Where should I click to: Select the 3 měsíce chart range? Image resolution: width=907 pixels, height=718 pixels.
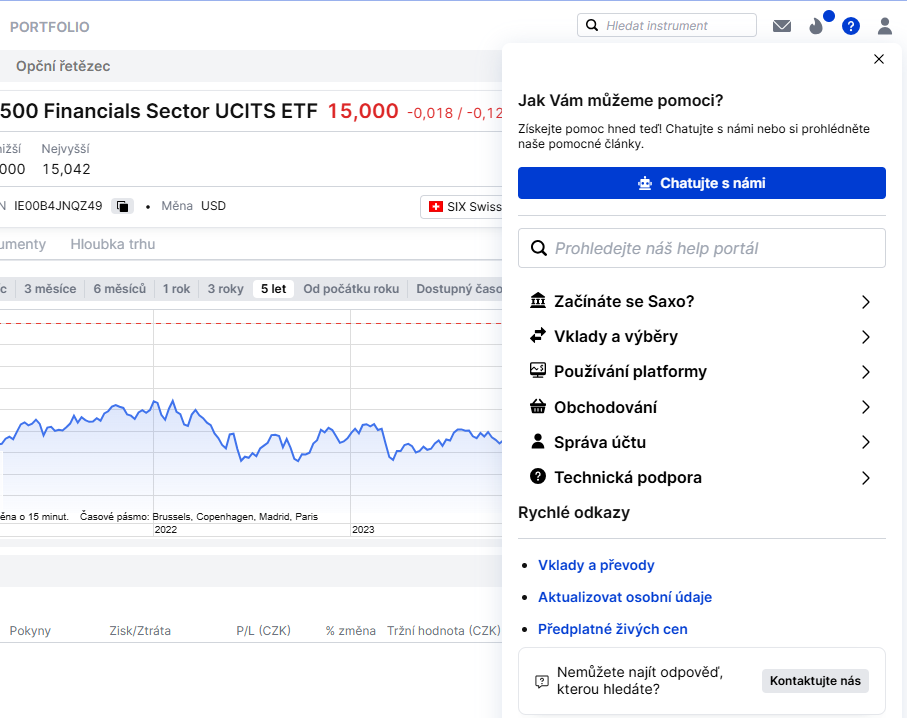[x=50, y=289]
